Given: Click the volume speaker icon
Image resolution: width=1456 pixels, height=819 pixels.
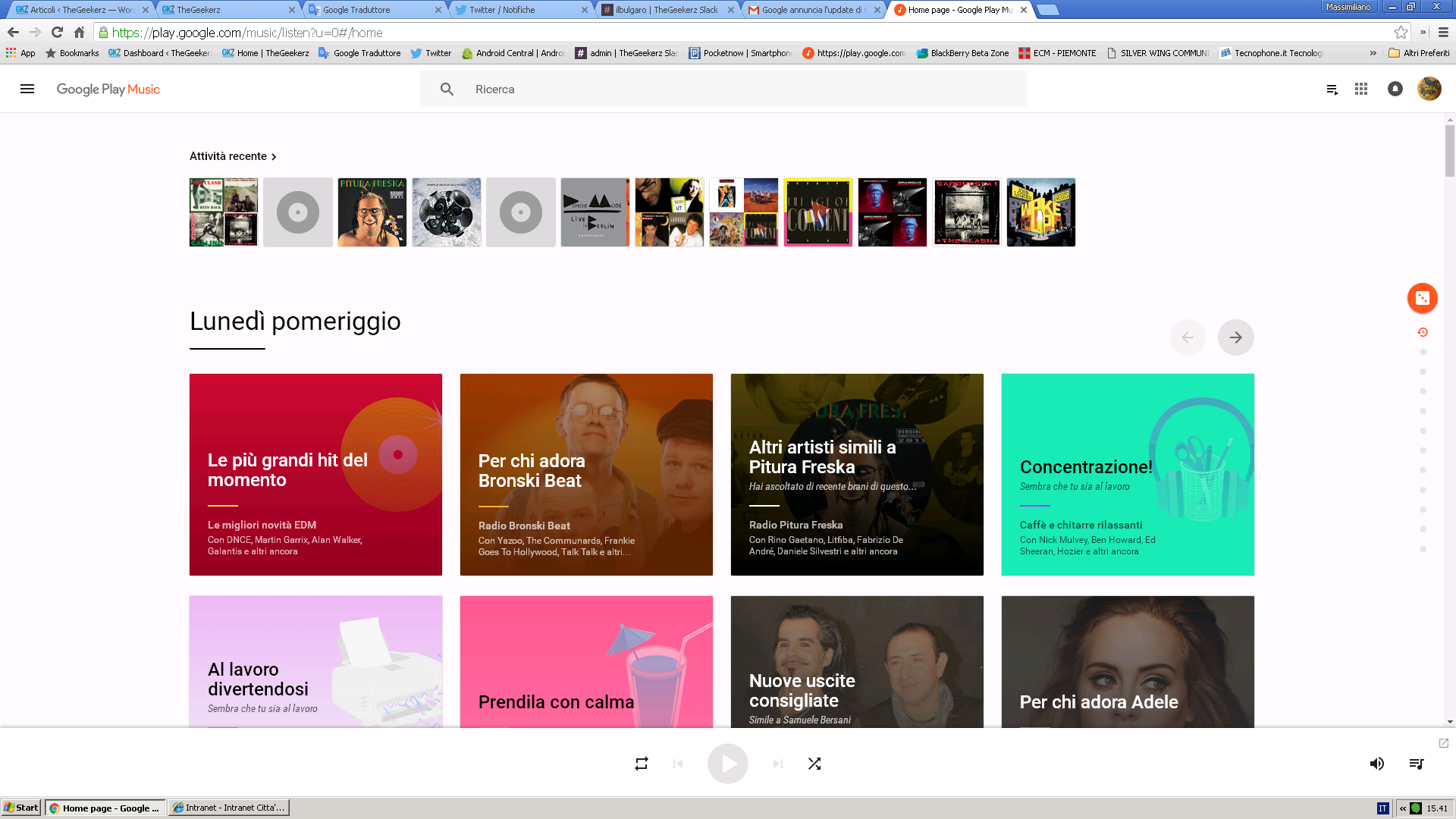Looking at the screenshot, I should pos(1377,764).
